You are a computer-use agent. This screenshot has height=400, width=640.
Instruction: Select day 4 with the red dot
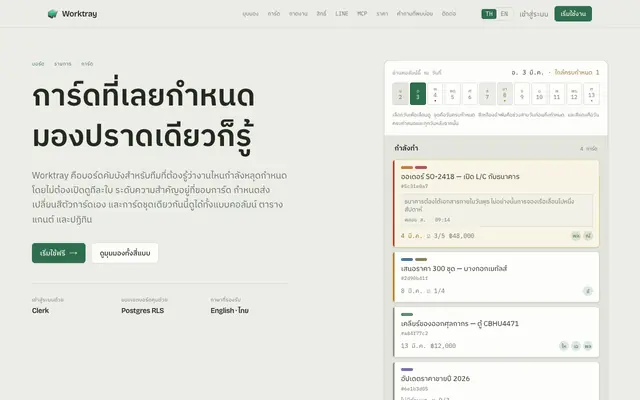(435, 94)
